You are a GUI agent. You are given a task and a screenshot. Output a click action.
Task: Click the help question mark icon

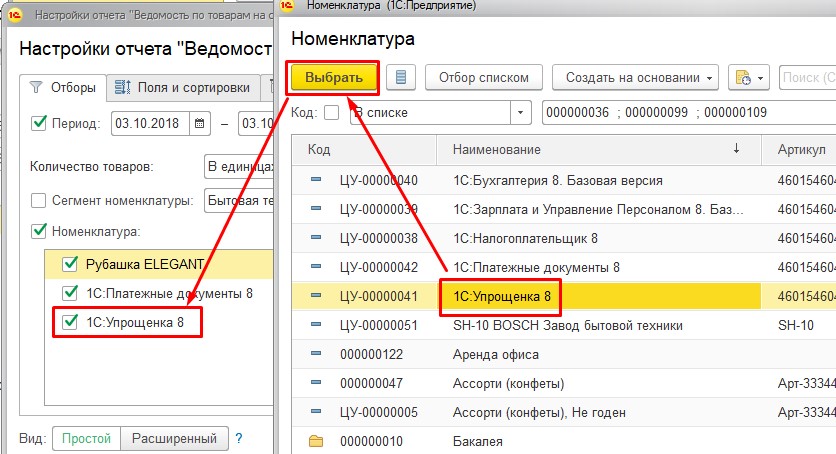coord(239,438)
